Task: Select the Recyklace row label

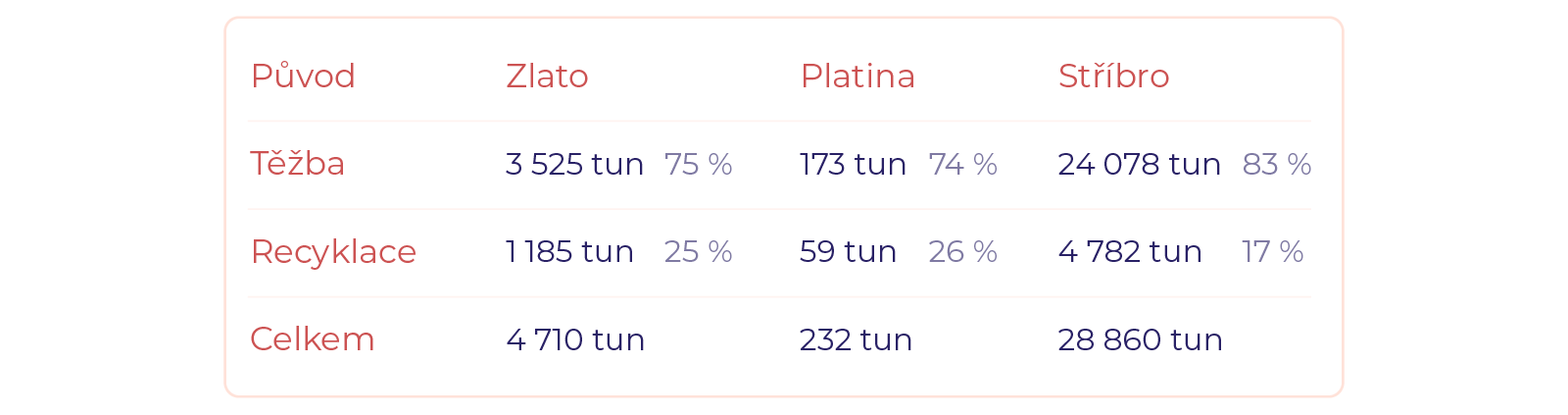Action: tap(333, 252)
